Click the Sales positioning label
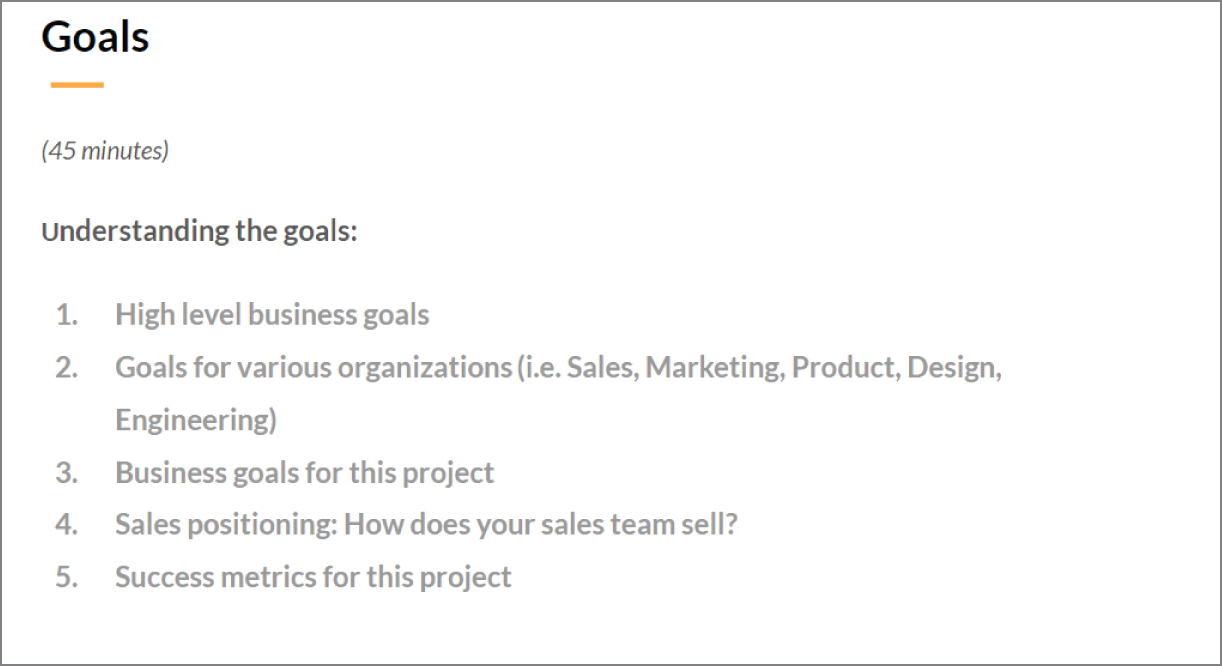This screenshot has height=666, width=1222. (x=226, y=524)
